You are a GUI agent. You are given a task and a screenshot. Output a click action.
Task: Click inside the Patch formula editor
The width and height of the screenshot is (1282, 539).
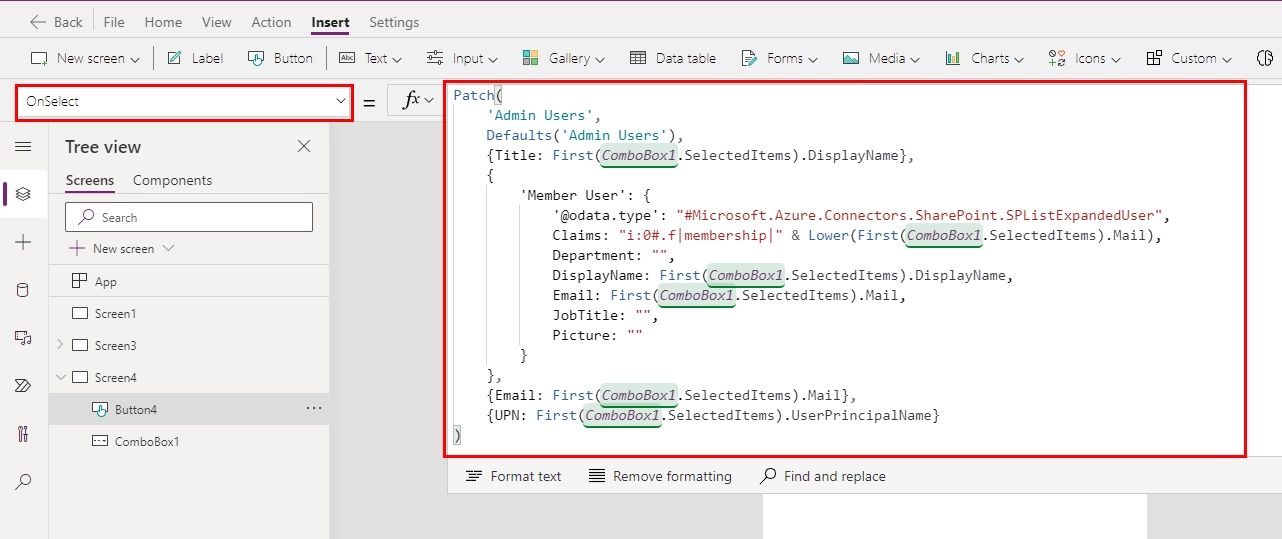point(846,269)
